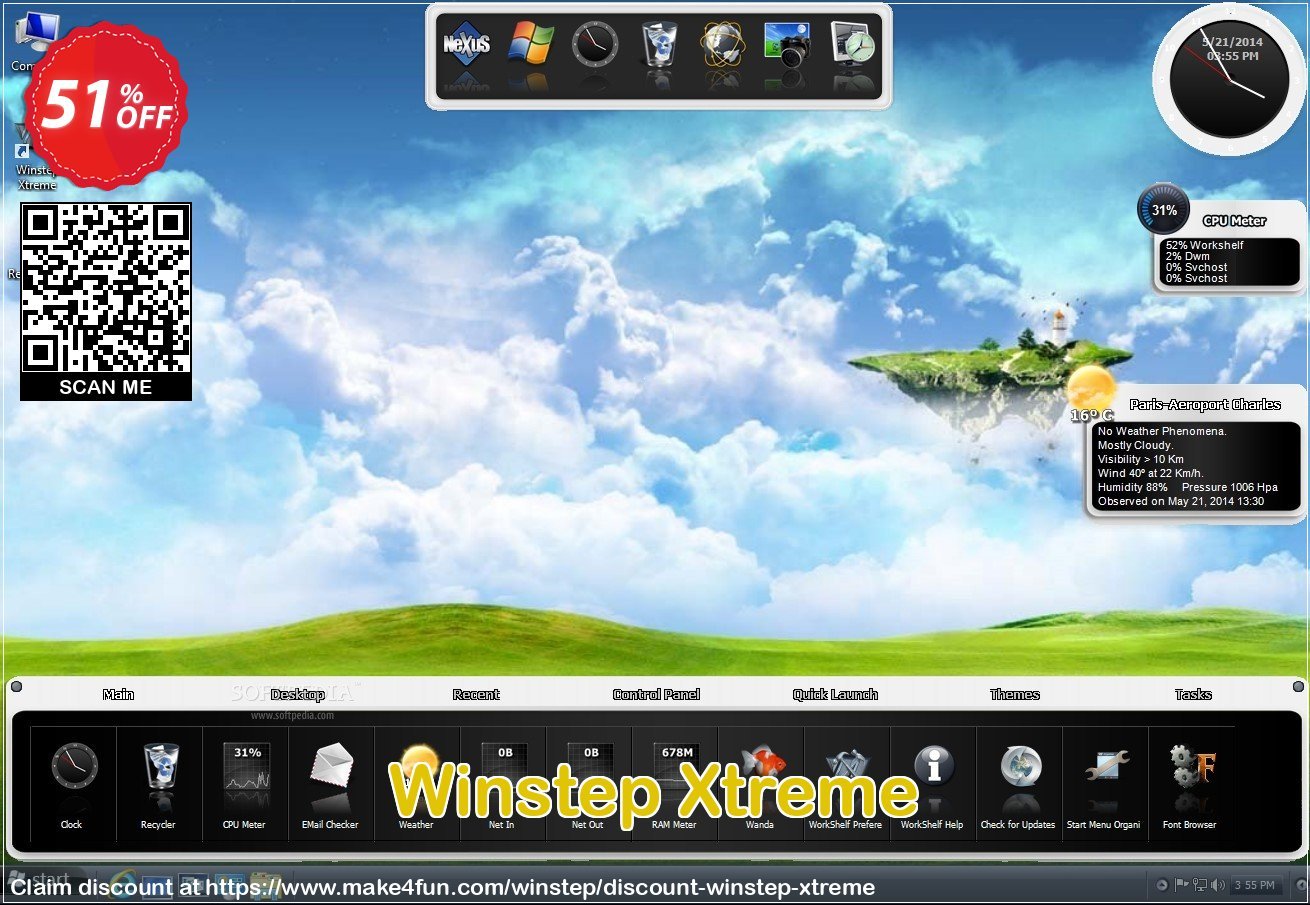Click the large round clock widget showing 5/21/2014
Viewport: 1310px width, 905px height.
pos(1229,79)
